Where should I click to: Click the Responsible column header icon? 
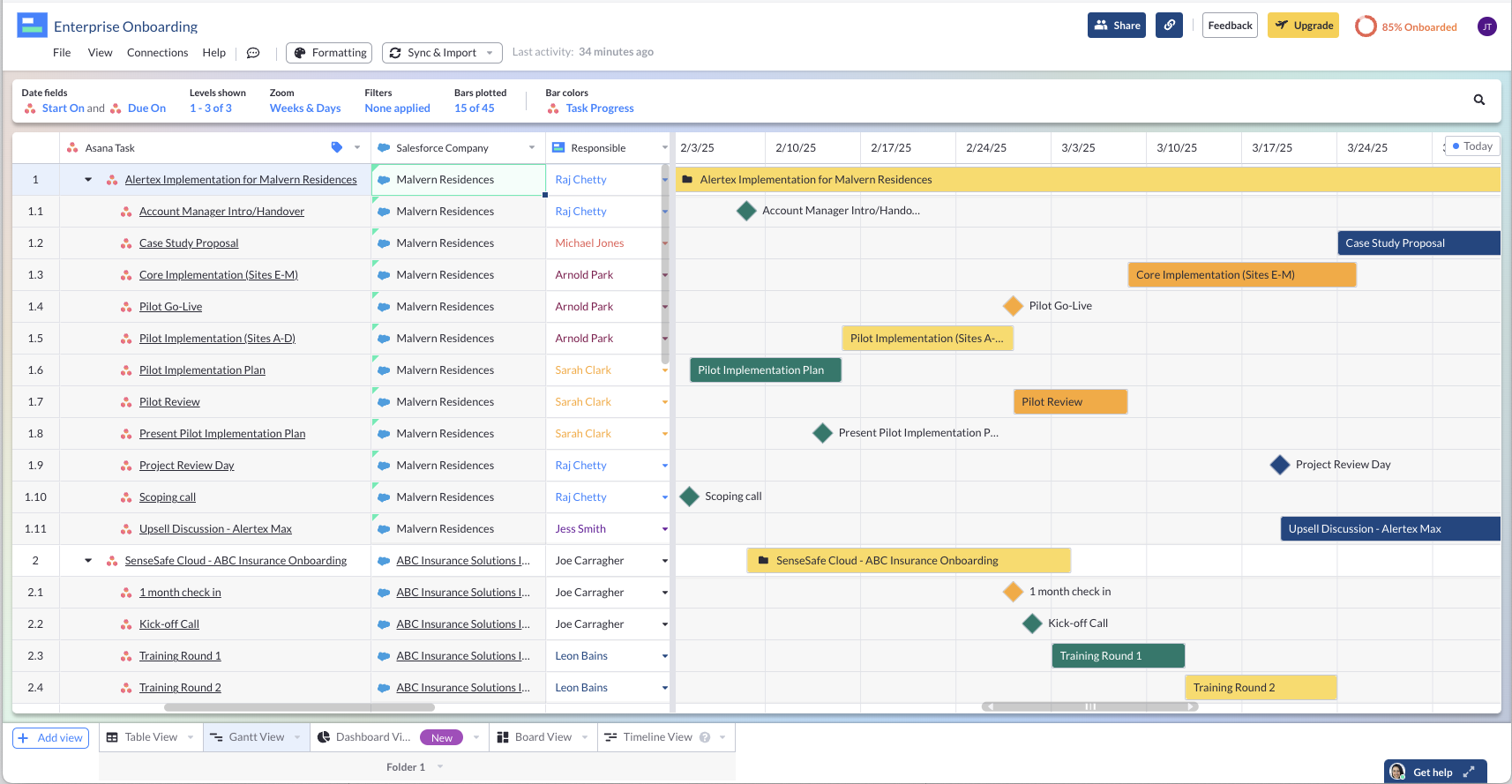[x=558, y=148]
